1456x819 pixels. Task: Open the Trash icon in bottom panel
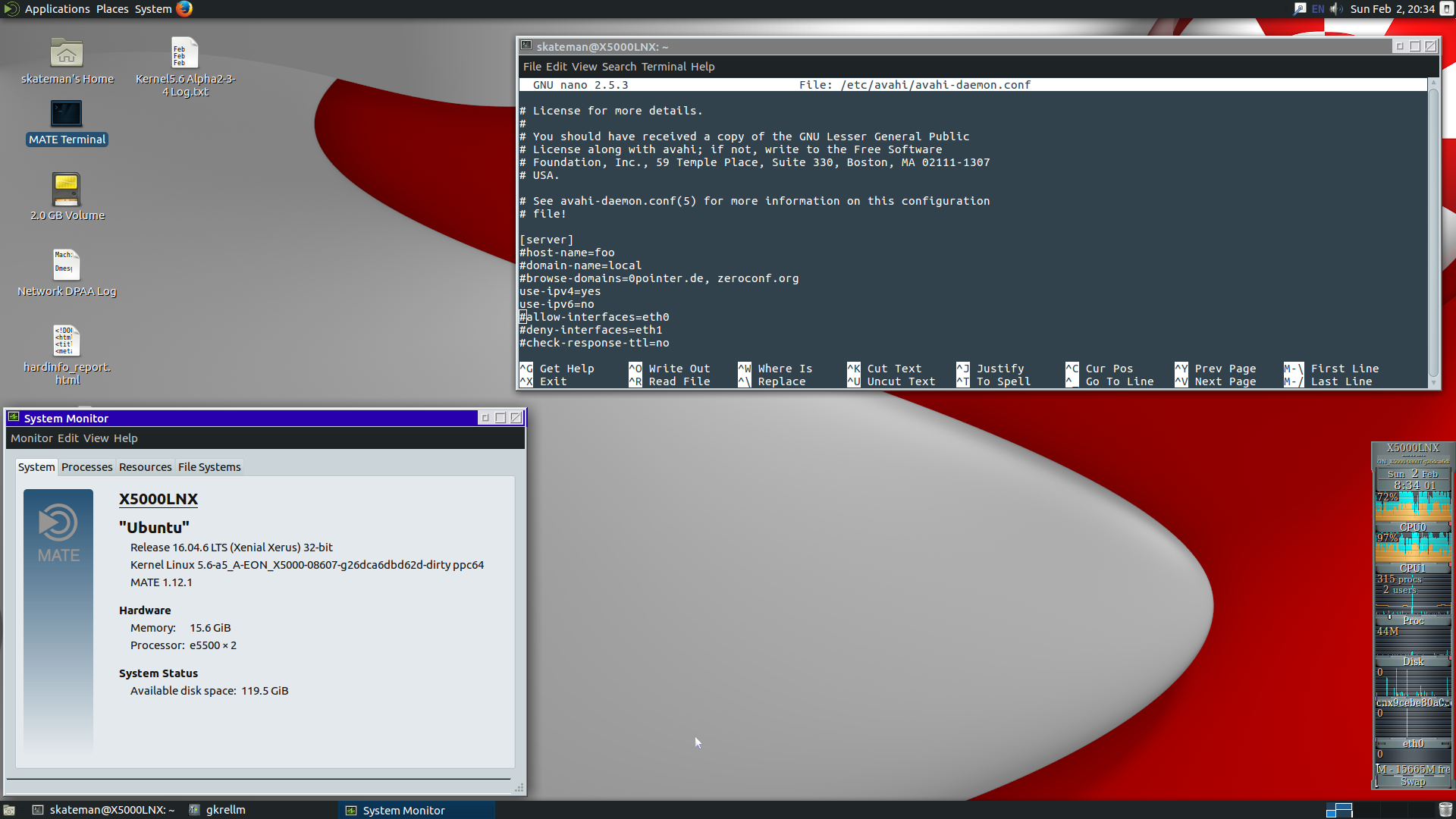[1446, 810]
